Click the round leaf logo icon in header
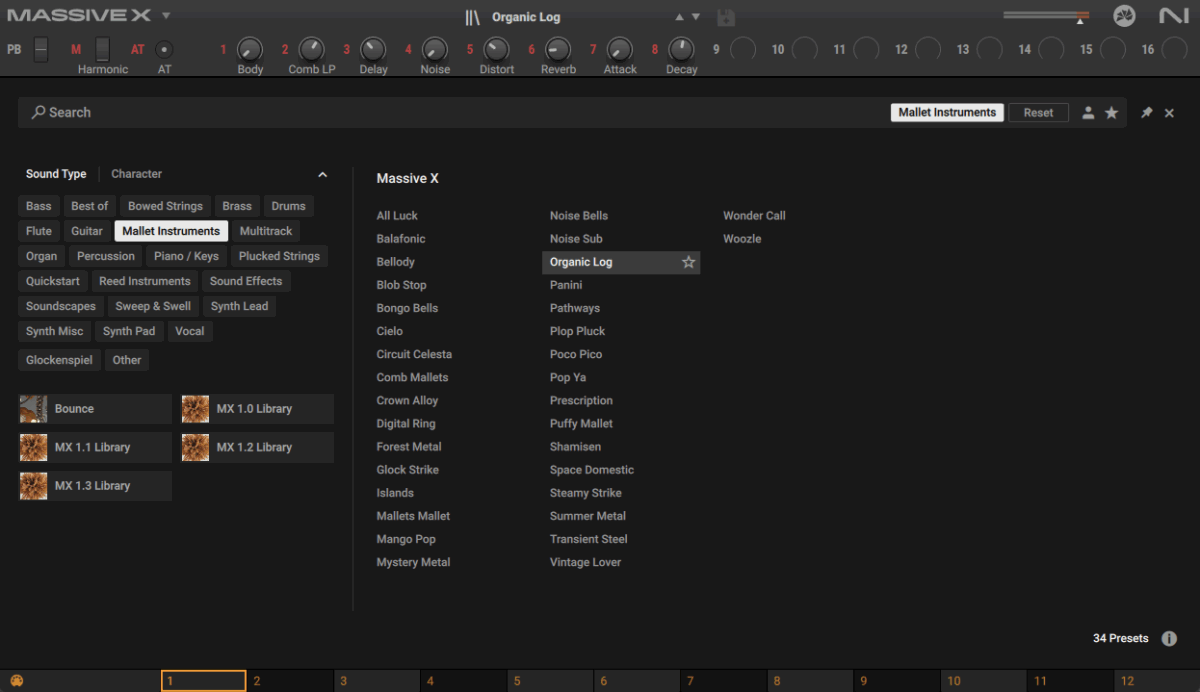The image size is (1200, 692). click(x=1124, y=16)
